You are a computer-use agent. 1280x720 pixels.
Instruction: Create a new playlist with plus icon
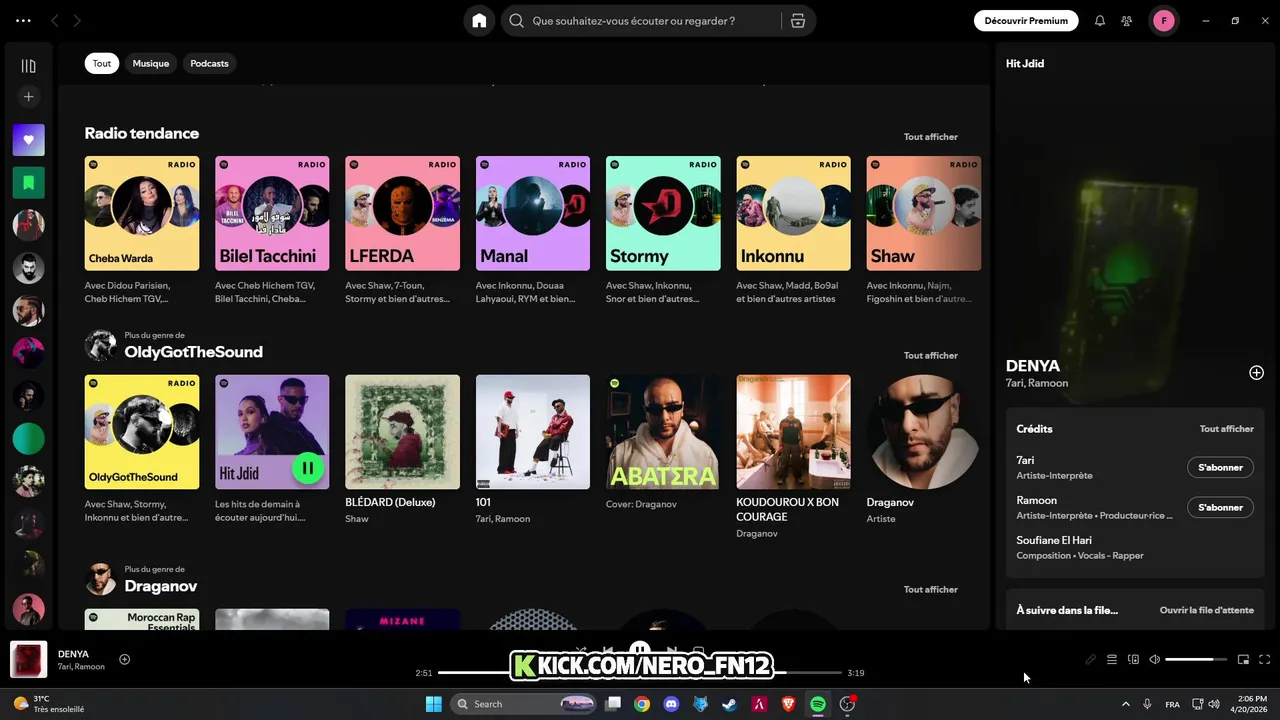28,97
